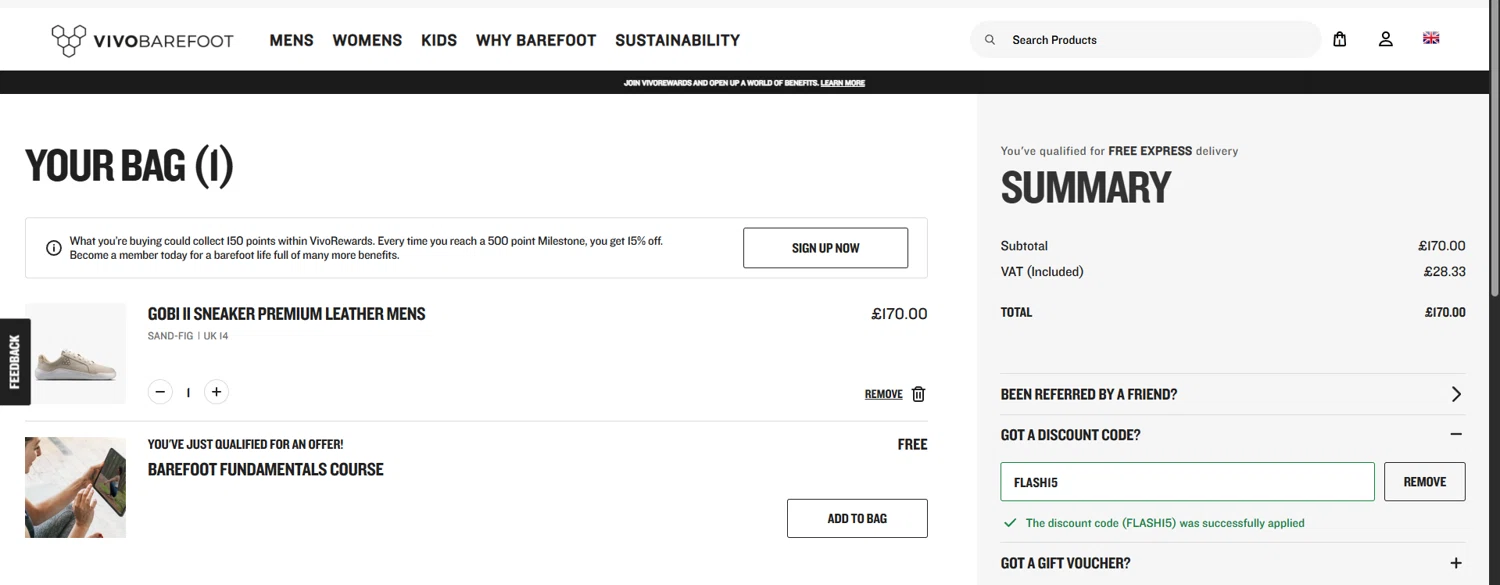Click the UK flag region selector

(x=1431, y=38)
